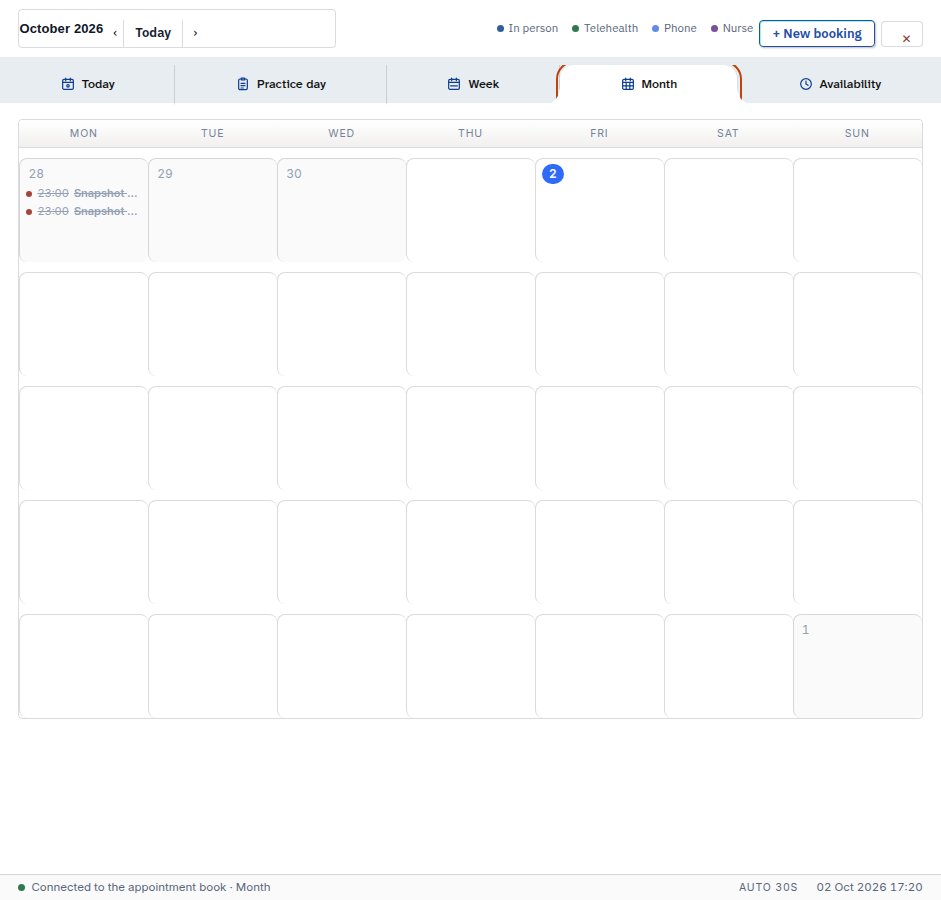
Task: Click today's highlighted date 2
Action: click(553, 174)
